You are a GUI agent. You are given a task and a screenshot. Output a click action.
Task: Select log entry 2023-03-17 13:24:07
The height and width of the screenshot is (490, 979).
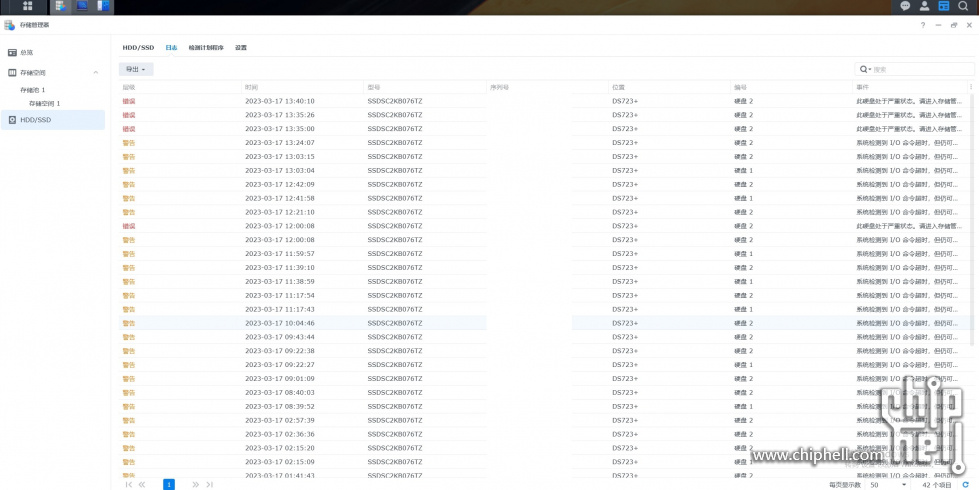(543, 142)
